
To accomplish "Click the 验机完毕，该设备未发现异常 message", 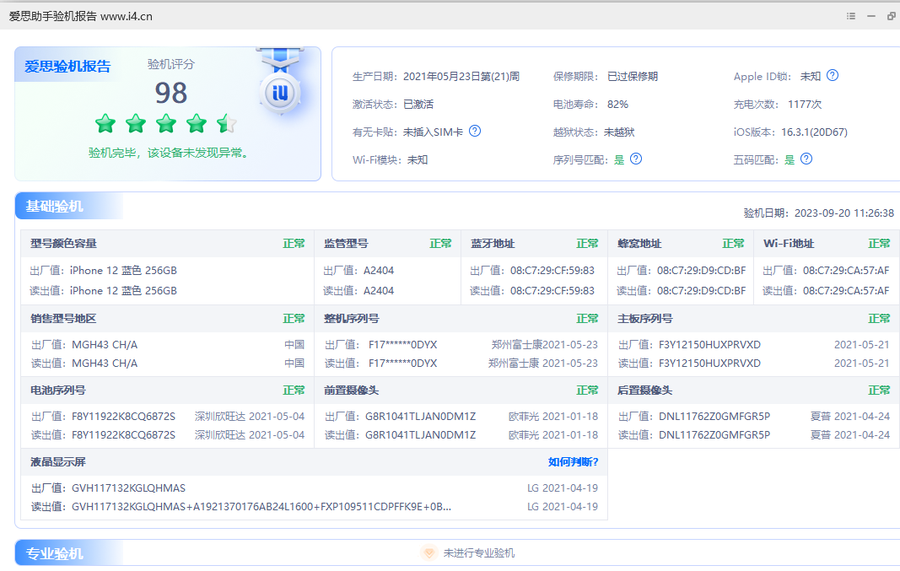I will coord(168,153).
